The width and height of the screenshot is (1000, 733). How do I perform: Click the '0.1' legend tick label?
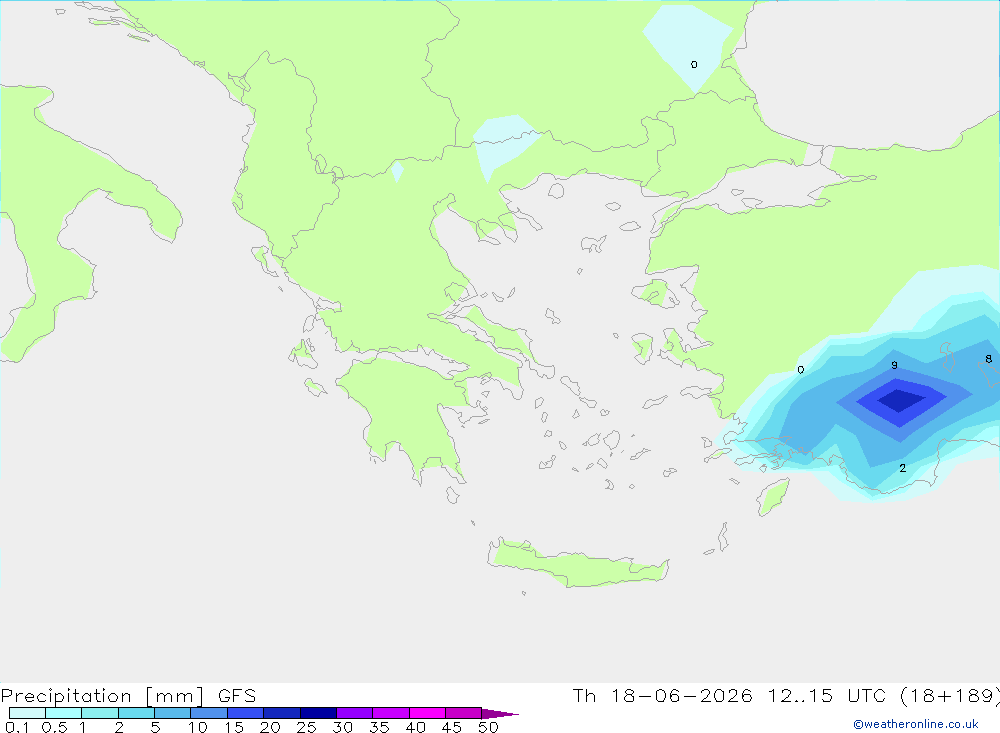pos(17,727)
